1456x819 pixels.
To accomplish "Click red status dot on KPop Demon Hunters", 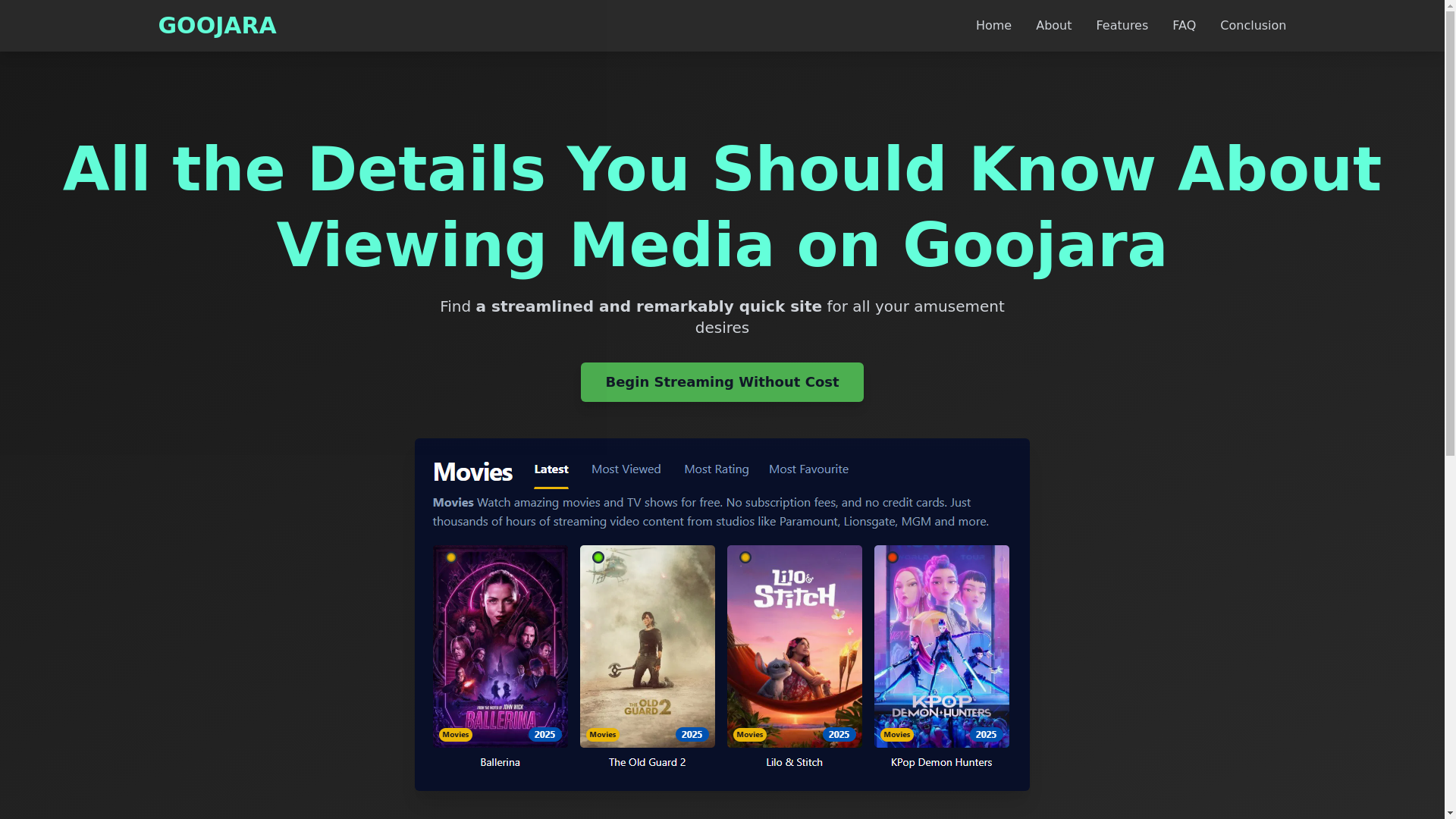I will click(x=893, y=557).
